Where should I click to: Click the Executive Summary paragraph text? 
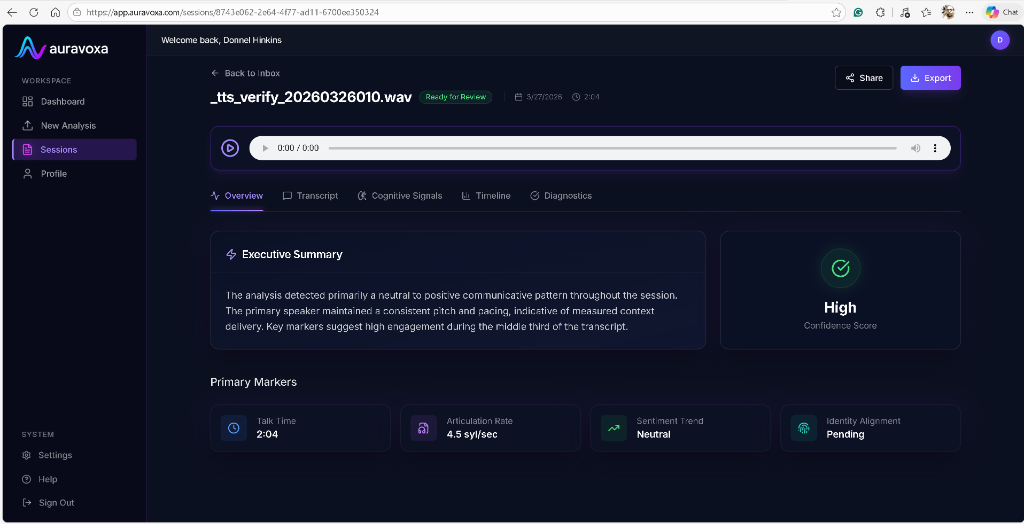pyautogui.click(x=451, y=311)
